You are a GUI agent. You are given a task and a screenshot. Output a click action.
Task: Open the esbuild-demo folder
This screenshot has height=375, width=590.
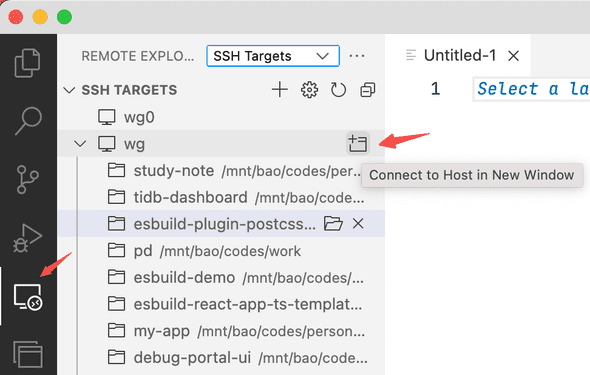[221, 278]
